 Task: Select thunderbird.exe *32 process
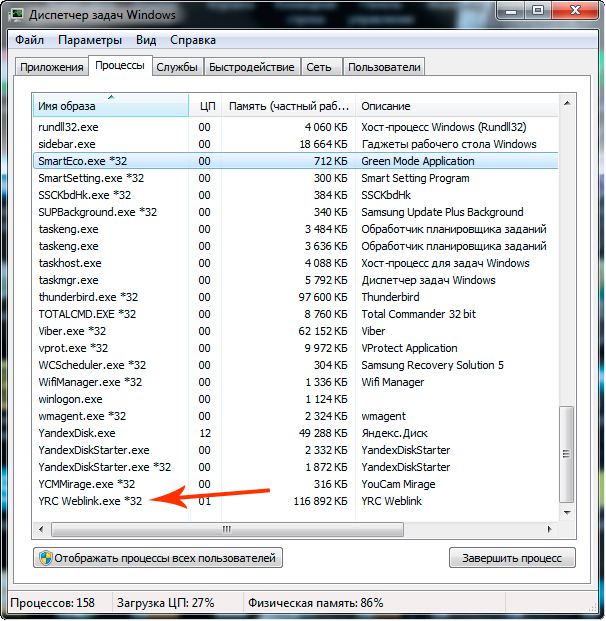[x=295, y=297]
